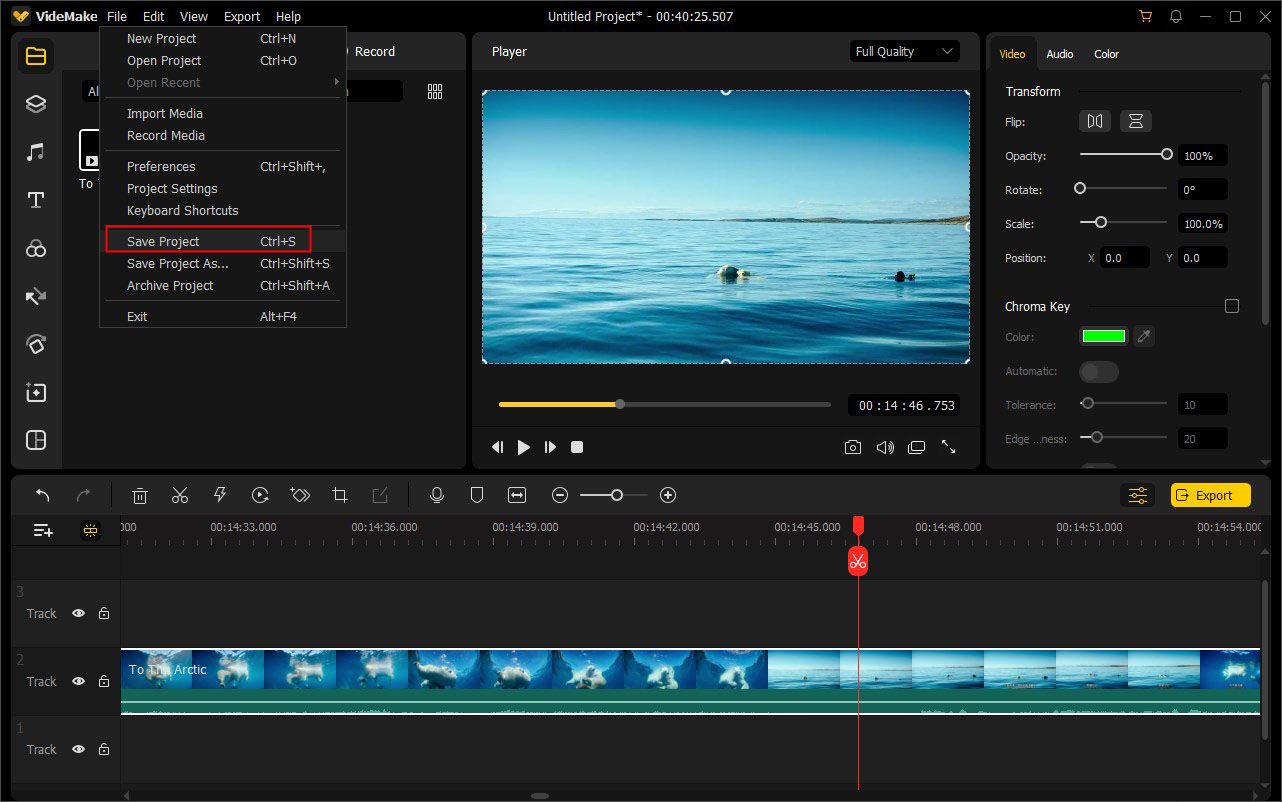This screenshot has height=802, width=1282.
Task: Click the Position X input field
Action: tap(1123, 258)
